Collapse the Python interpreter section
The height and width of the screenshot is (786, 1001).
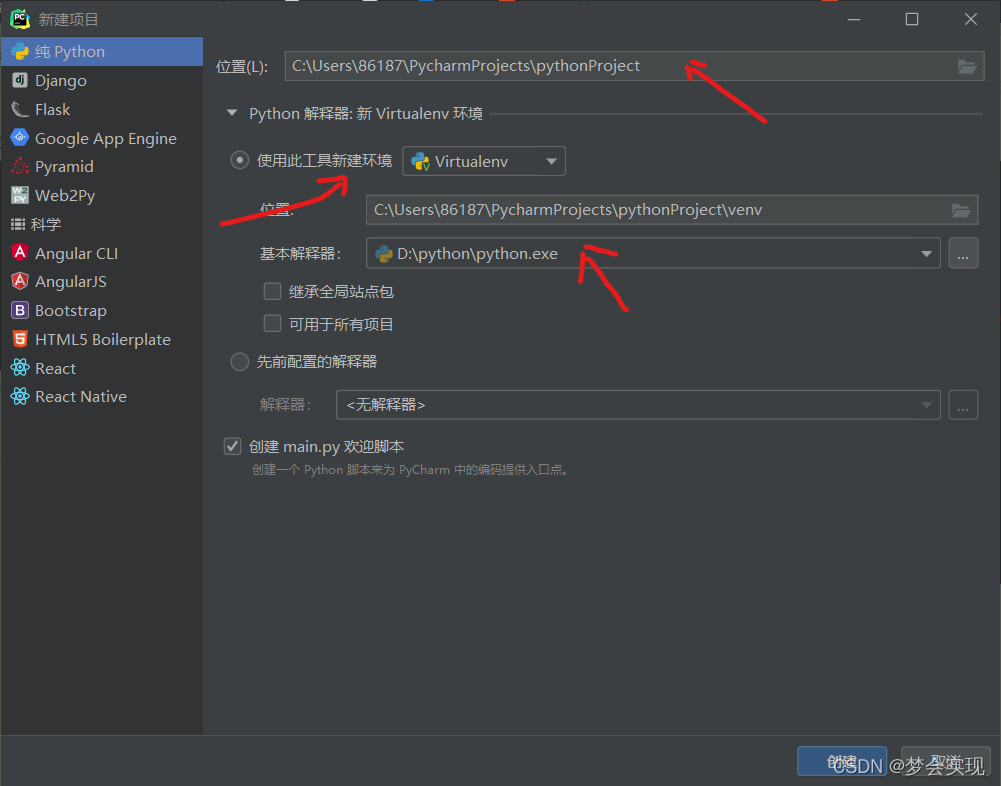point(232,114)
